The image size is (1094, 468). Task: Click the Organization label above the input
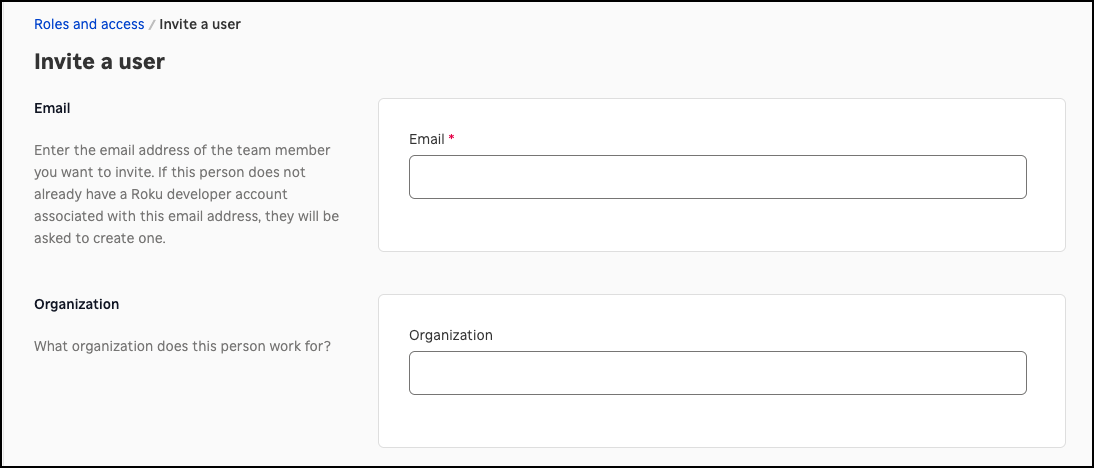click(451, 335)
